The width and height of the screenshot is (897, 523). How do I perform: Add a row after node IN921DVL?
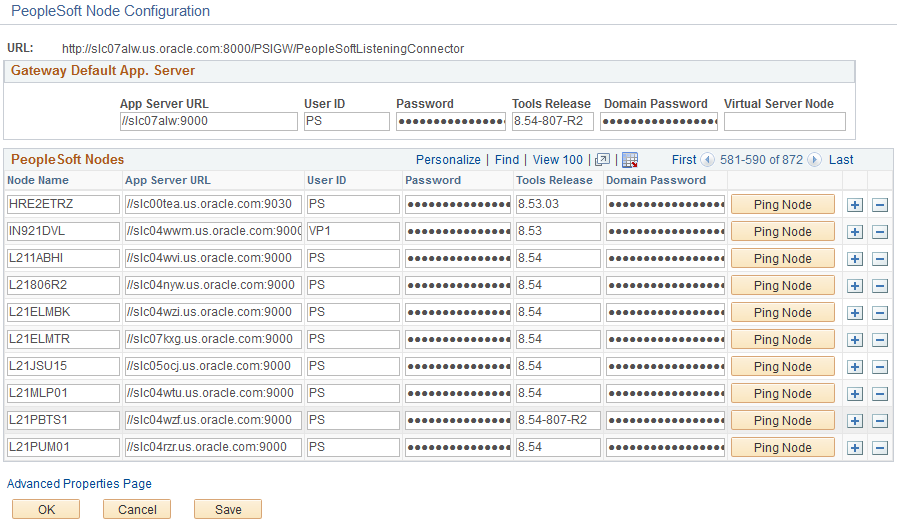(855, 232)
